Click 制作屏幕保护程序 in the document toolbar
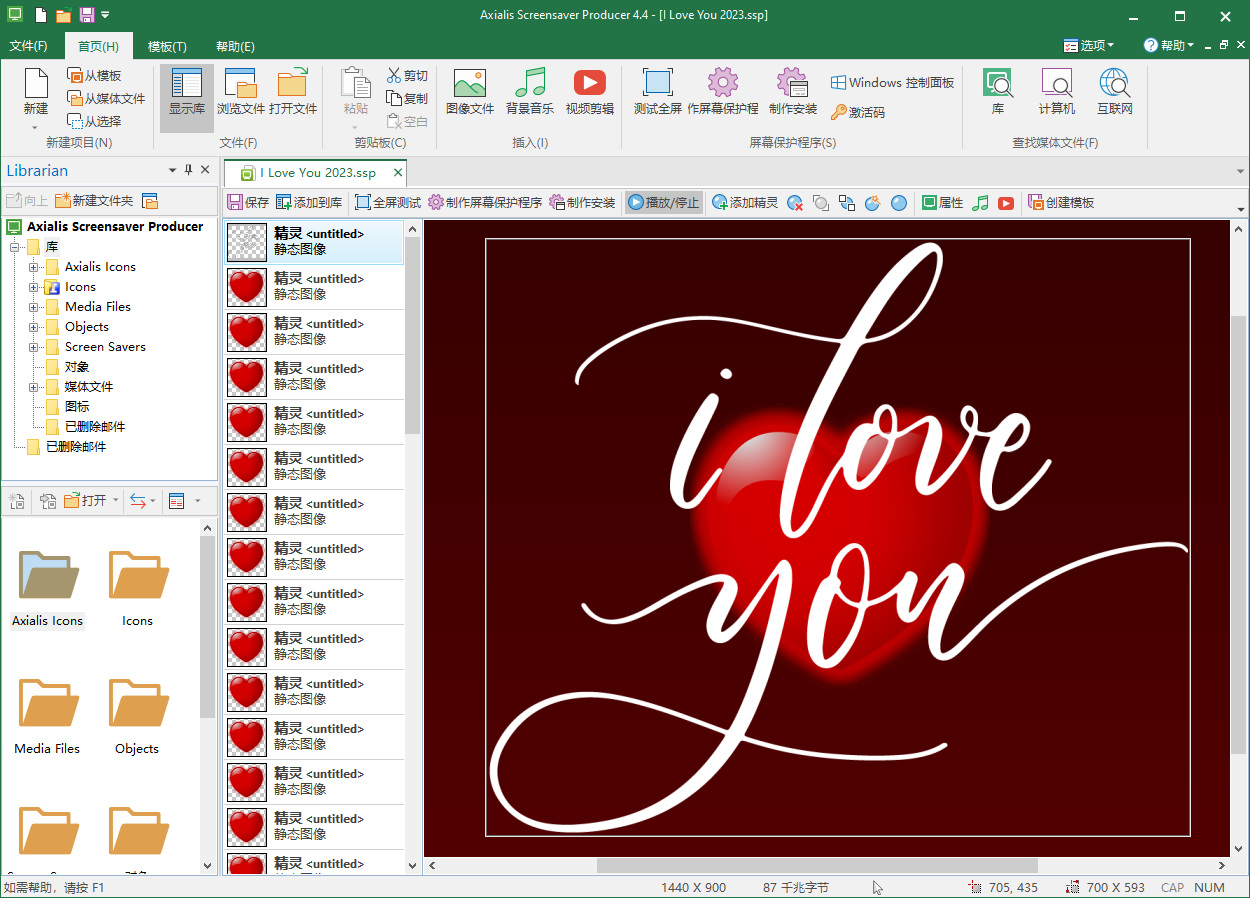 pyautogui.click(x=485, y=202)
